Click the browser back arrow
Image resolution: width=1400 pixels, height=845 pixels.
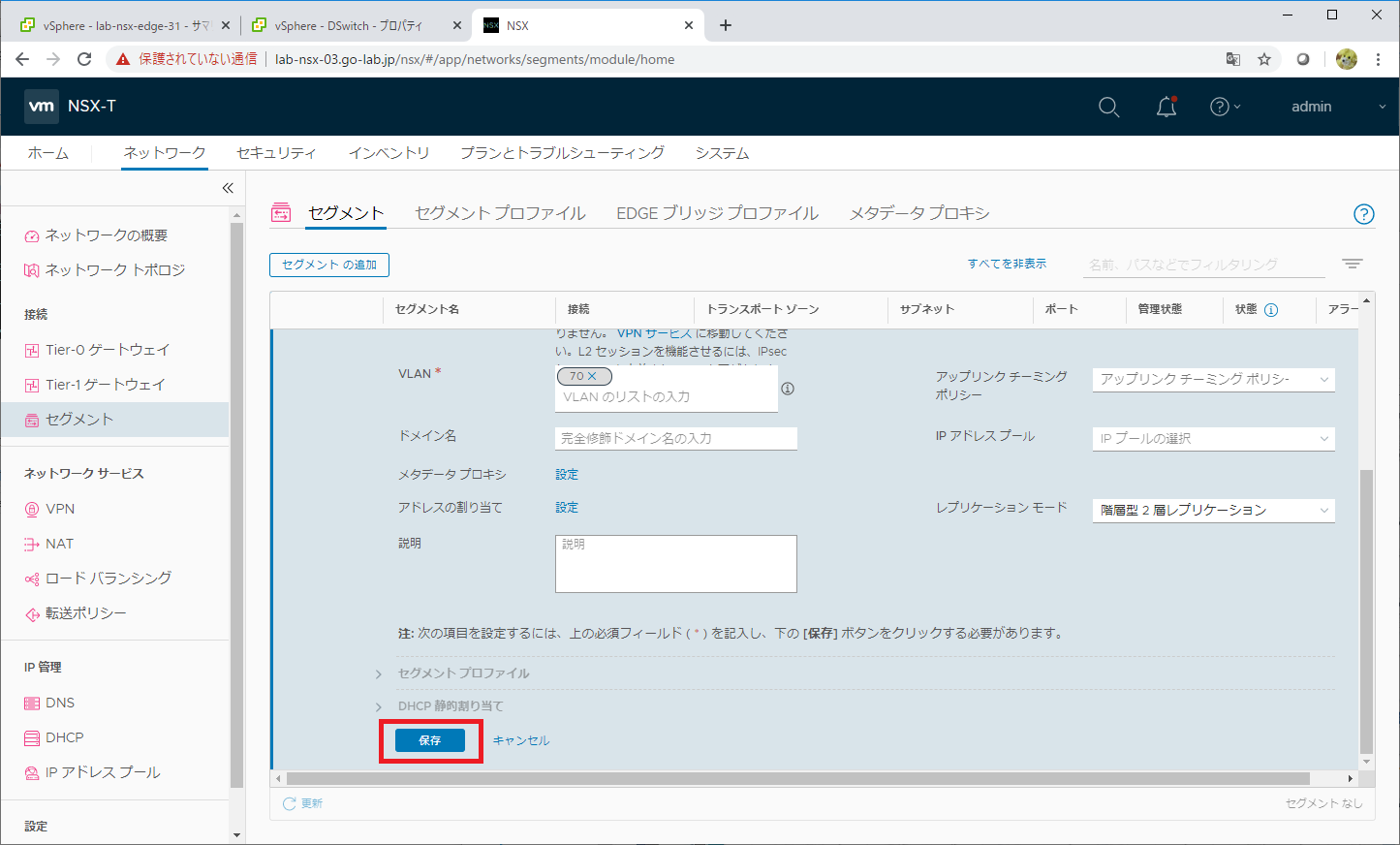22,59
